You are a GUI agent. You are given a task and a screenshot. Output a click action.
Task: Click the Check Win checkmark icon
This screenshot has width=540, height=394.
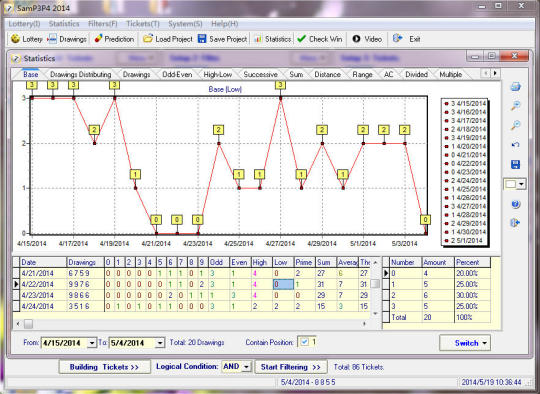point(301,39)
